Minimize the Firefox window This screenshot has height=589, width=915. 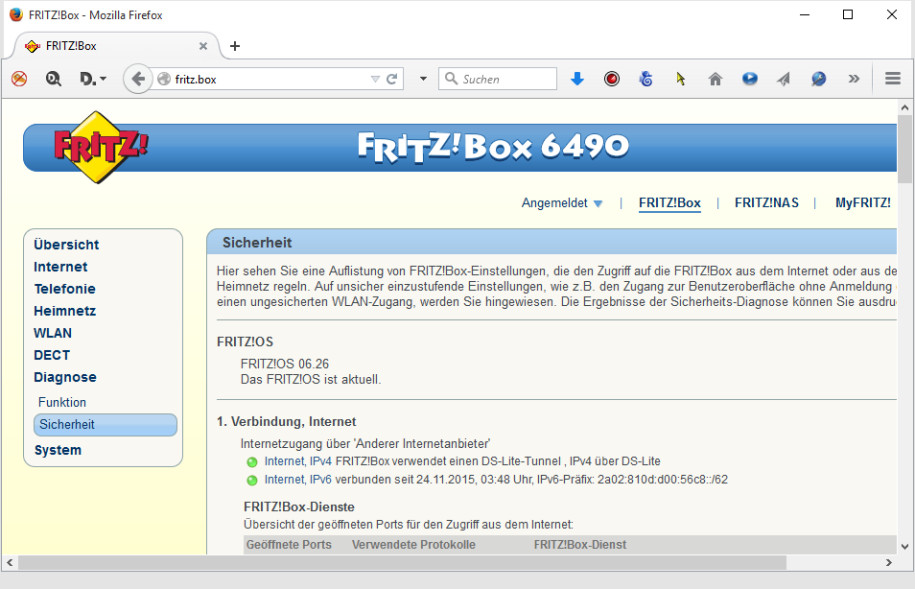805,15
